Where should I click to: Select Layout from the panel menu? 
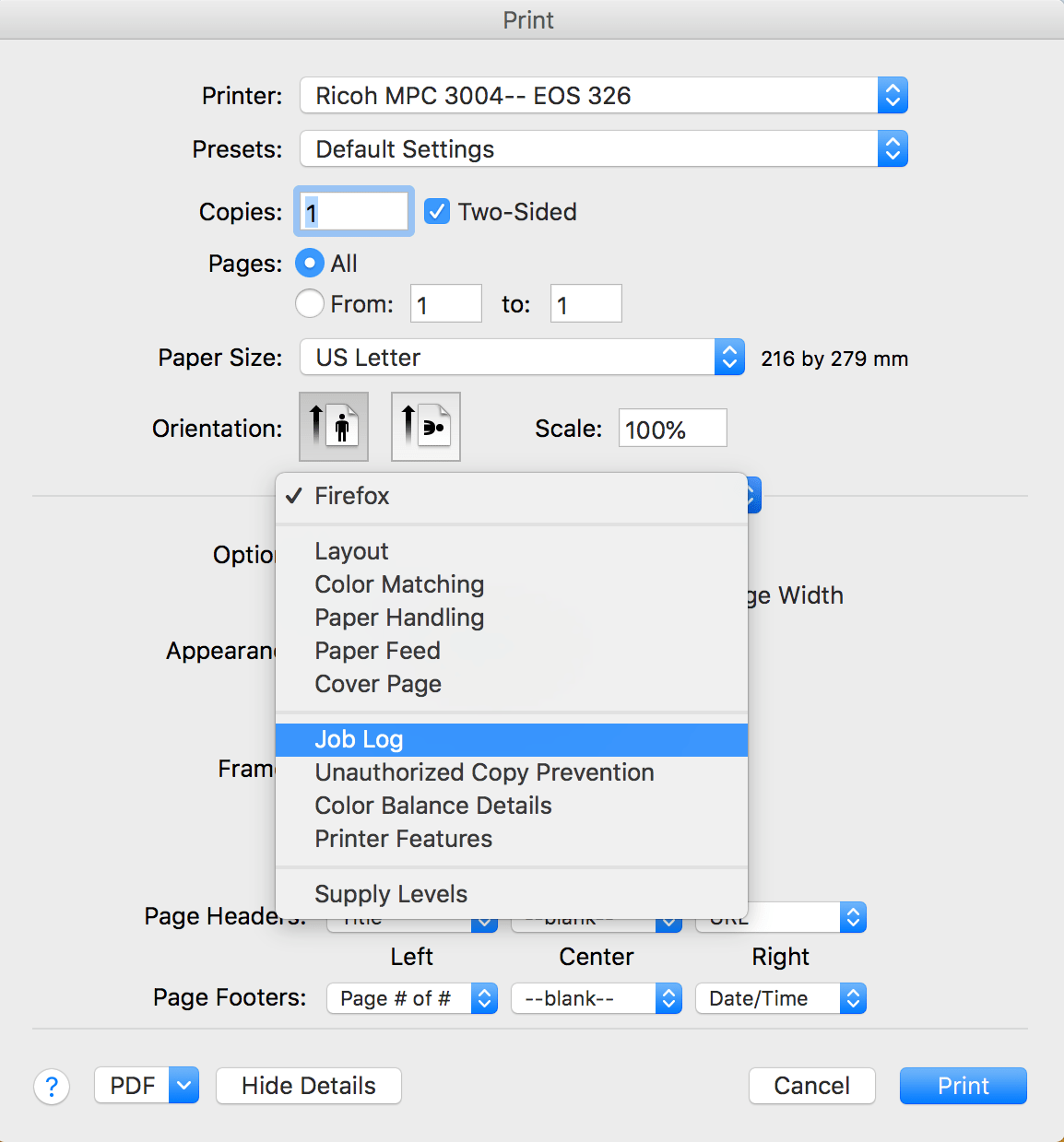[x=350, y=550]
